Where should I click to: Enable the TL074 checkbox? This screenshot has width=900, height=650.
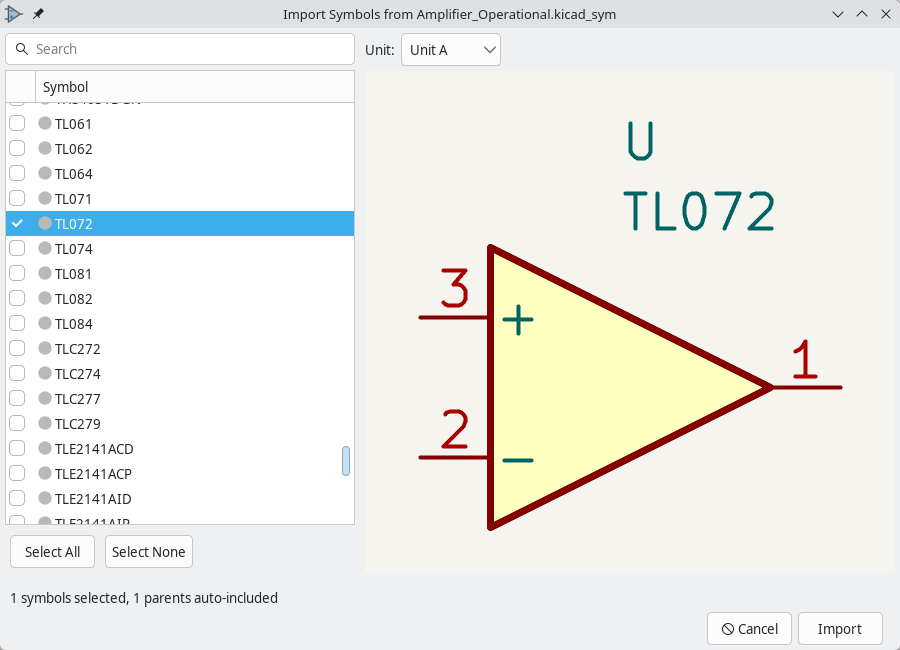[16, 248]
